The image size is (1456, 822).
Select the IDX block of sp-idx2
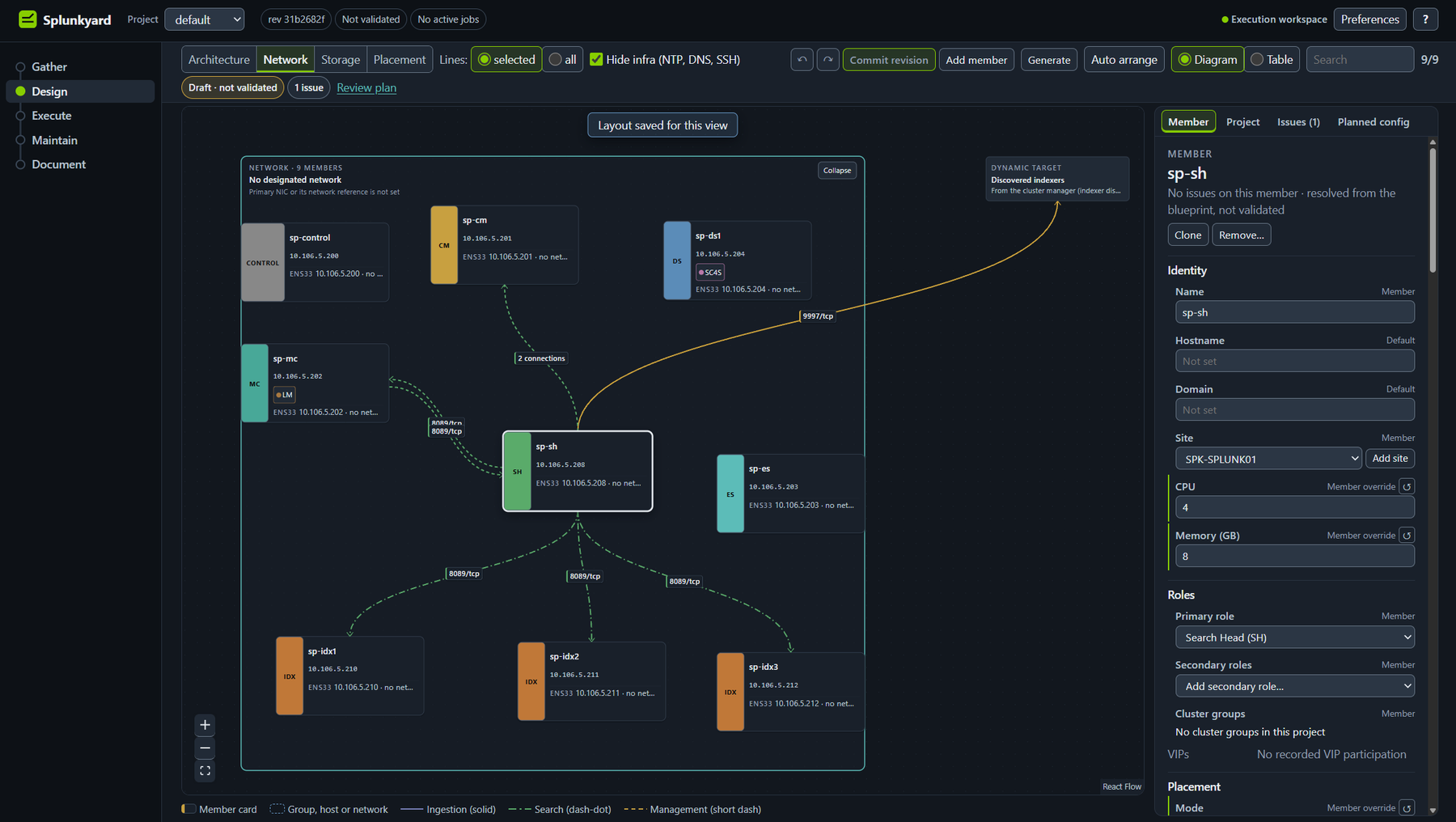[531, 681]
